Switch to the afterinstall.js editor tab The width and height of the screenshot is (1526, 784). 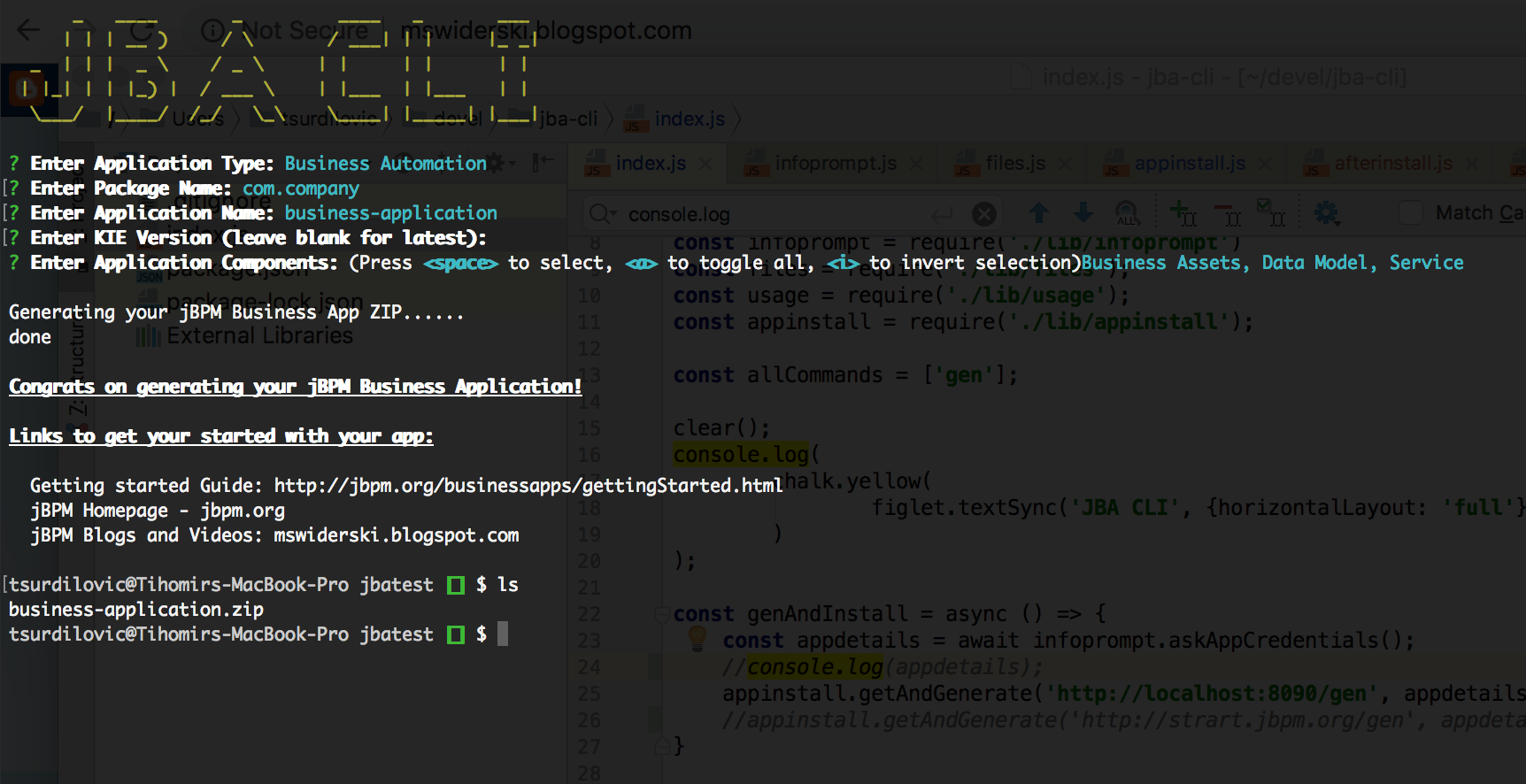[1393, 164]
